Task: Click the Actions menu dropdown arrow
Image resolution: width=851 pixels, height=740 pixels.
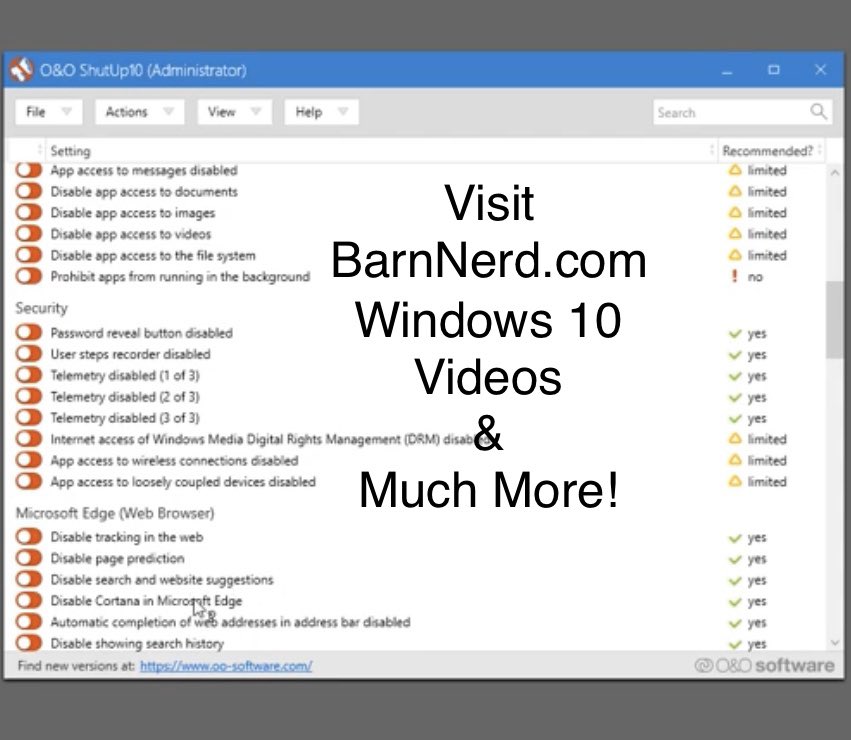Action: [168, 112]
